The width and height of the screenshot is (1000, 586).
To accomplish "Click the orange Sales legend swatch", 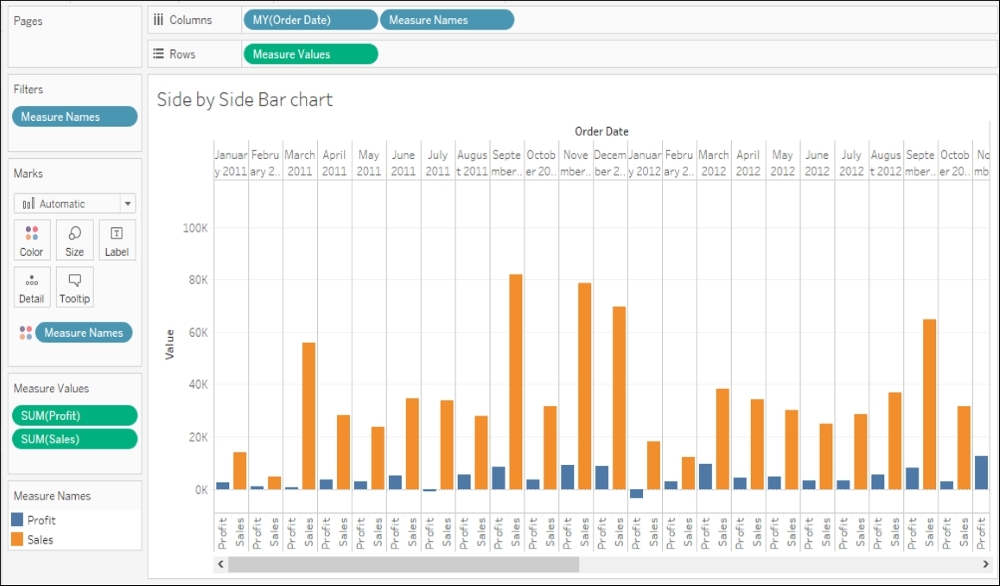I will [17, 539].
